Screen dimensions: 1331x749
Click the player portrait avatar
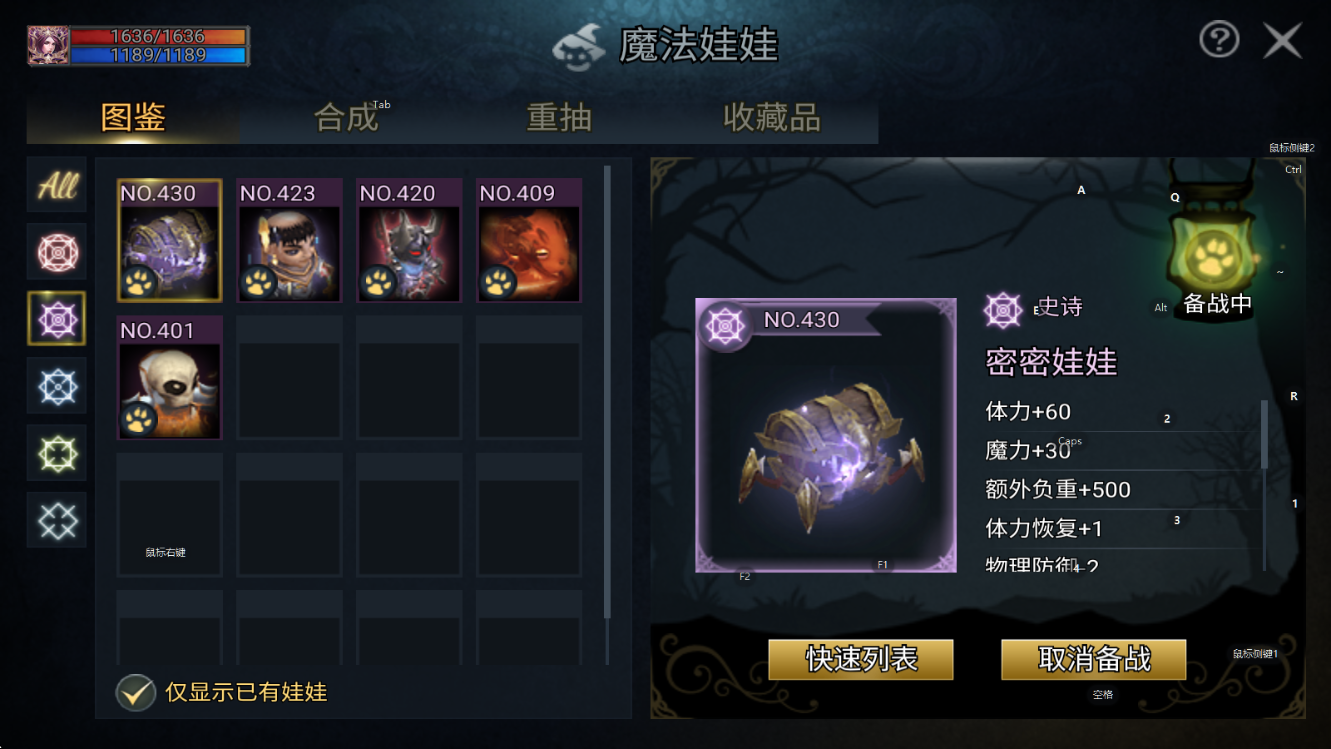click(48, 46)
